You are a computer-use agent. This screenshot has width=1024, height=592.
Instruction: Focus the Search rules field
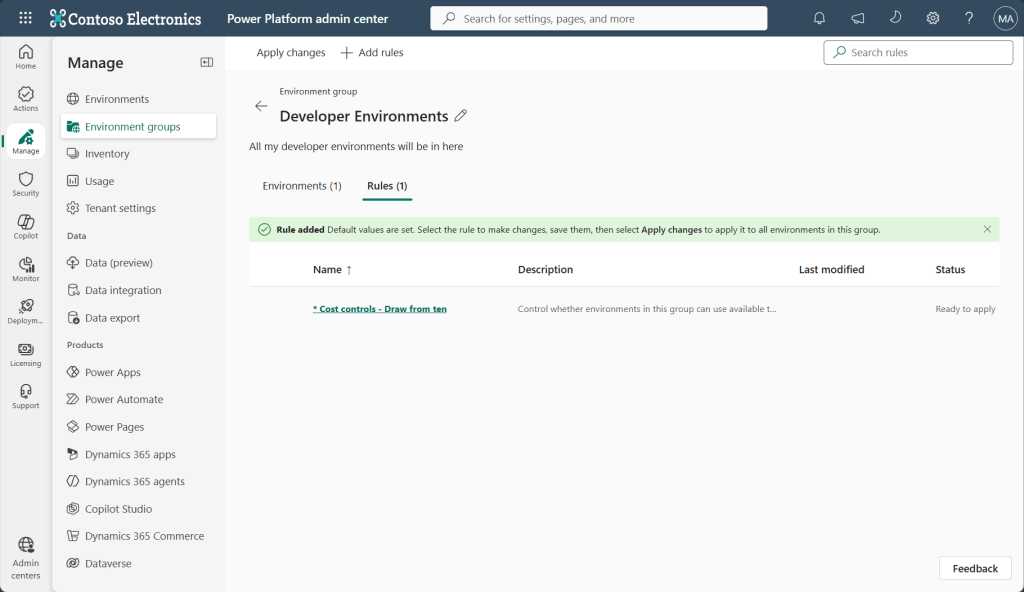[918, 52]
